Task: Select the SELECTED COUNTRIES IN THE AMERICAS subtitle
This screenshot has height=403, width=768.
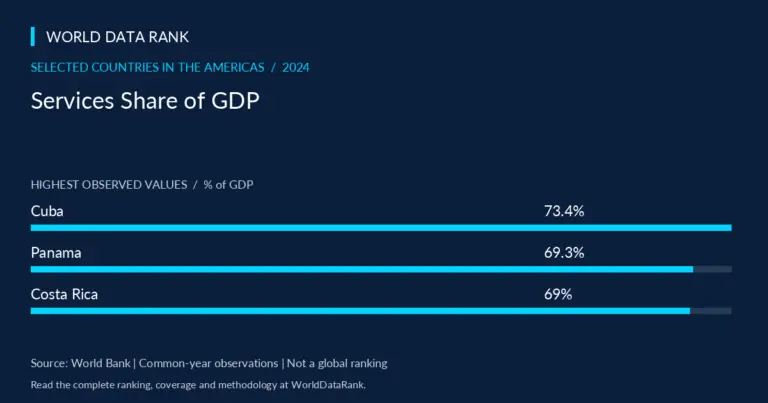Action: (147, 68)
